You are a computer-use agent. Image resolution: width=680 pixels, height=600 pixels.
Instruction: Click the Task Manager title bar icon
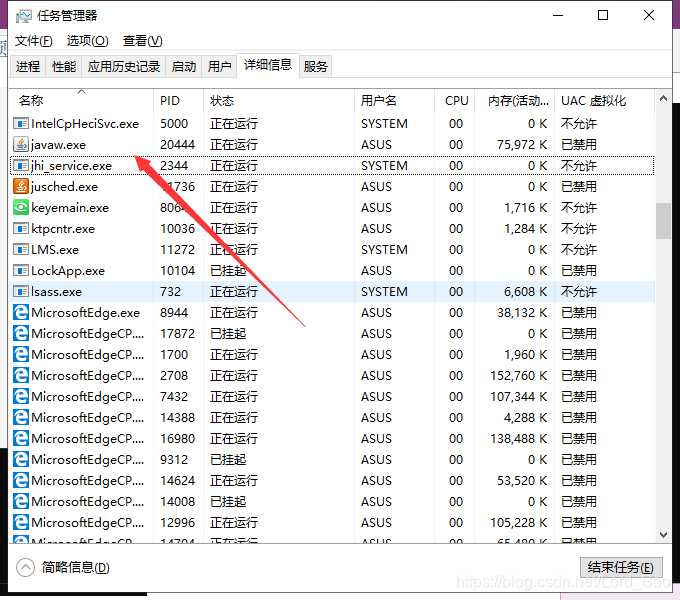tap(23, 16)
